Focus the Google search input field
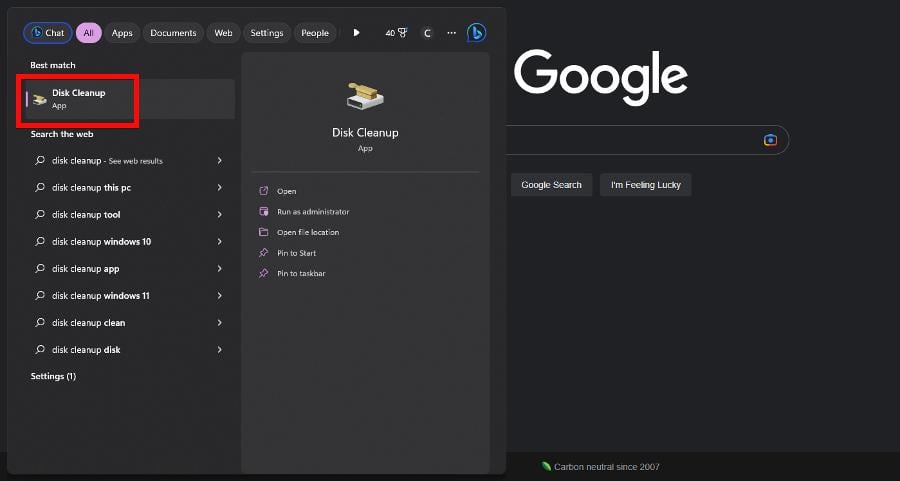 (x=647, y=140)
